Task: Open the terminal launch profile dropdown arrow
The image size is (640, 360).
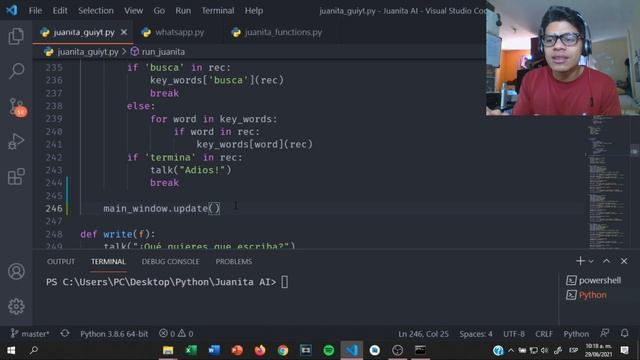Action: click(591, 261)
